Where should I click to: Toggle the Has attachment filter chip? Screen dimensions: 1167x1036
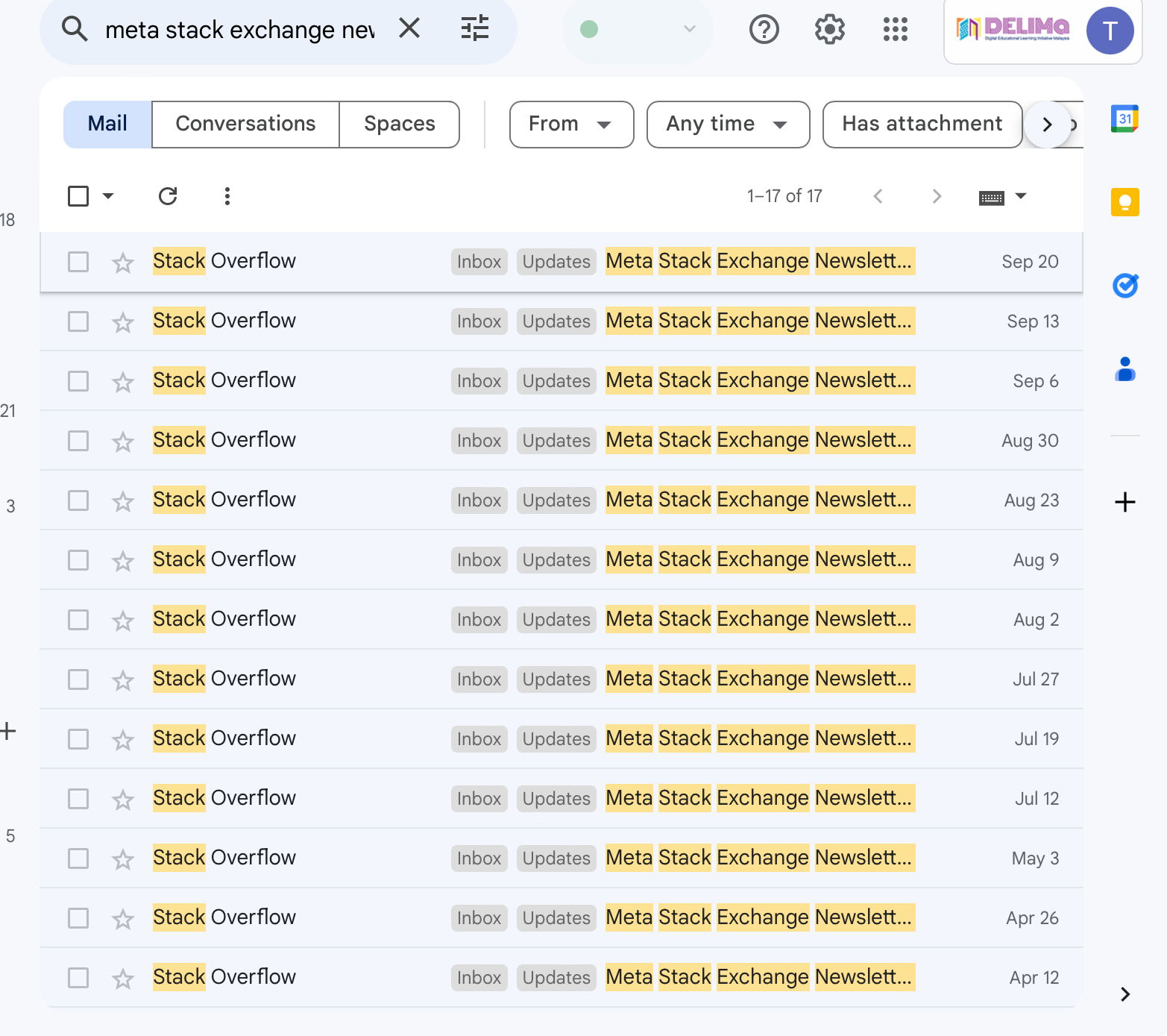922,124
